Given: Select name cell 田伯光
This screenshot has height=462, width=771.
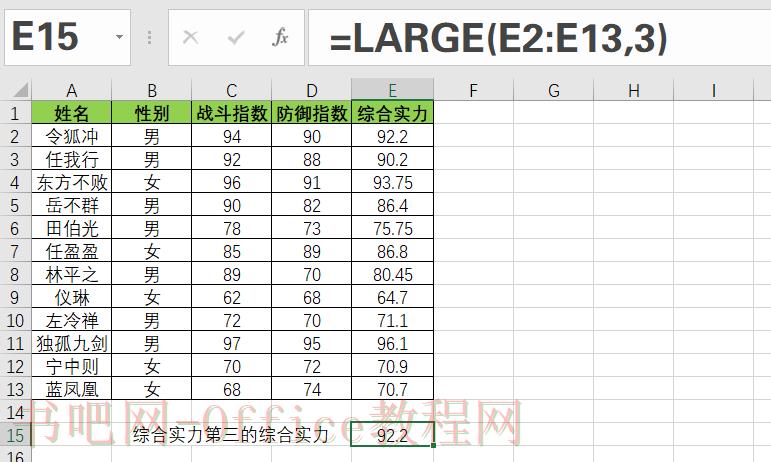Looking at the screenshot, I should tap(72, 228).
